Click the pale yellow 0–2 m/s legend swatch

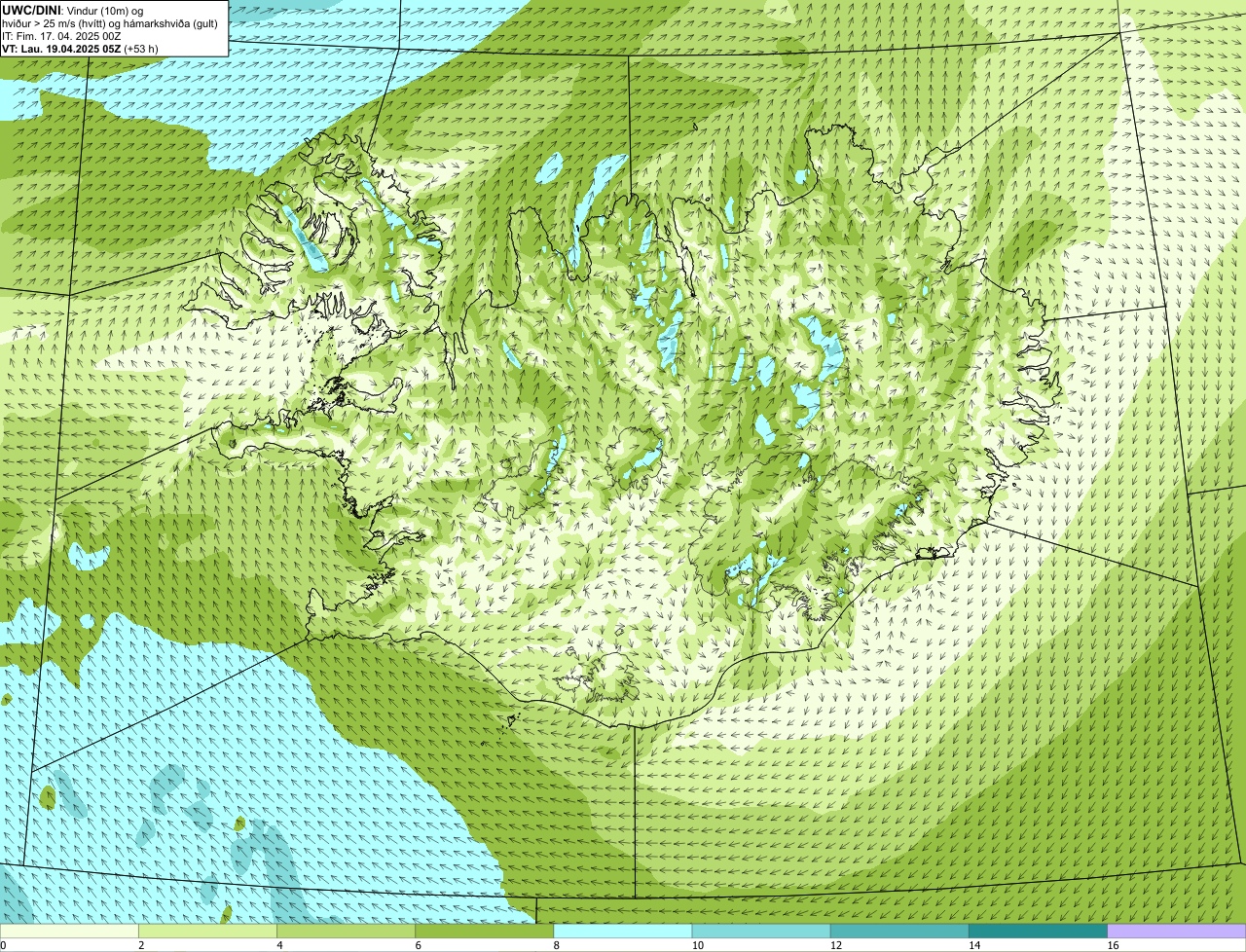[69, 931]
